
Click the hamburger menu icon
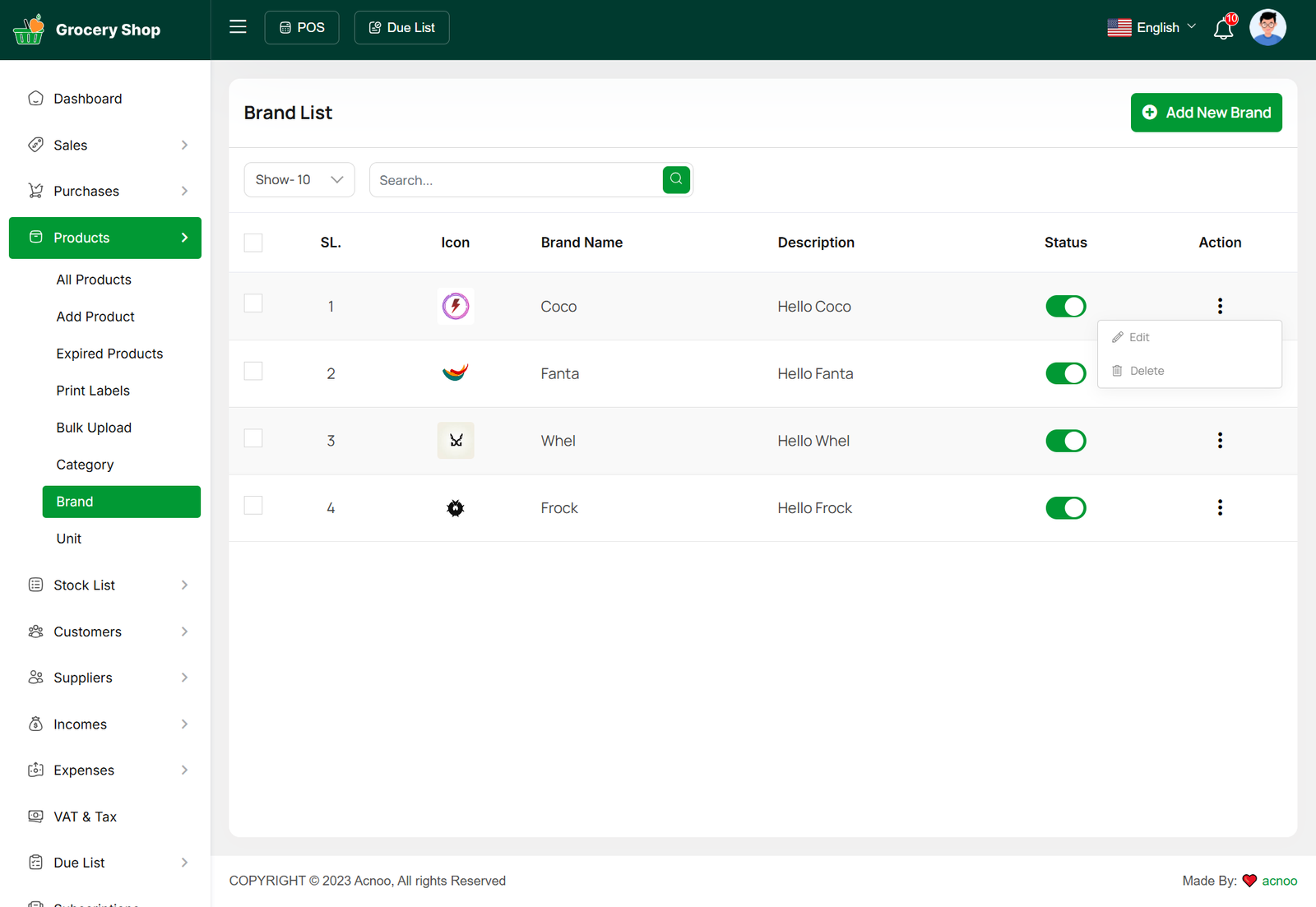238,27
